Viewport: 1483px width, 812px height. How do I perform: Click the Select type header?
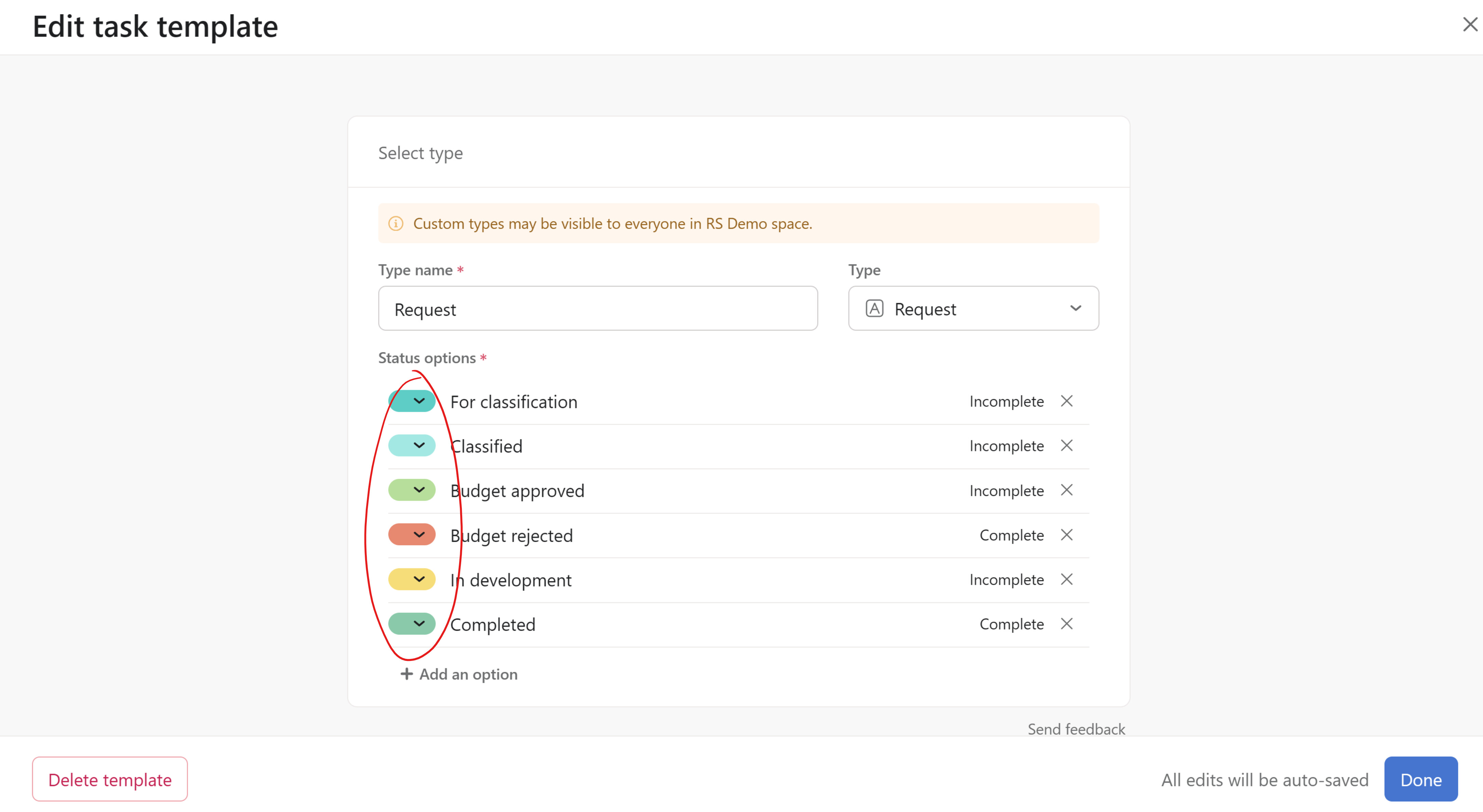tap(420, 153)
